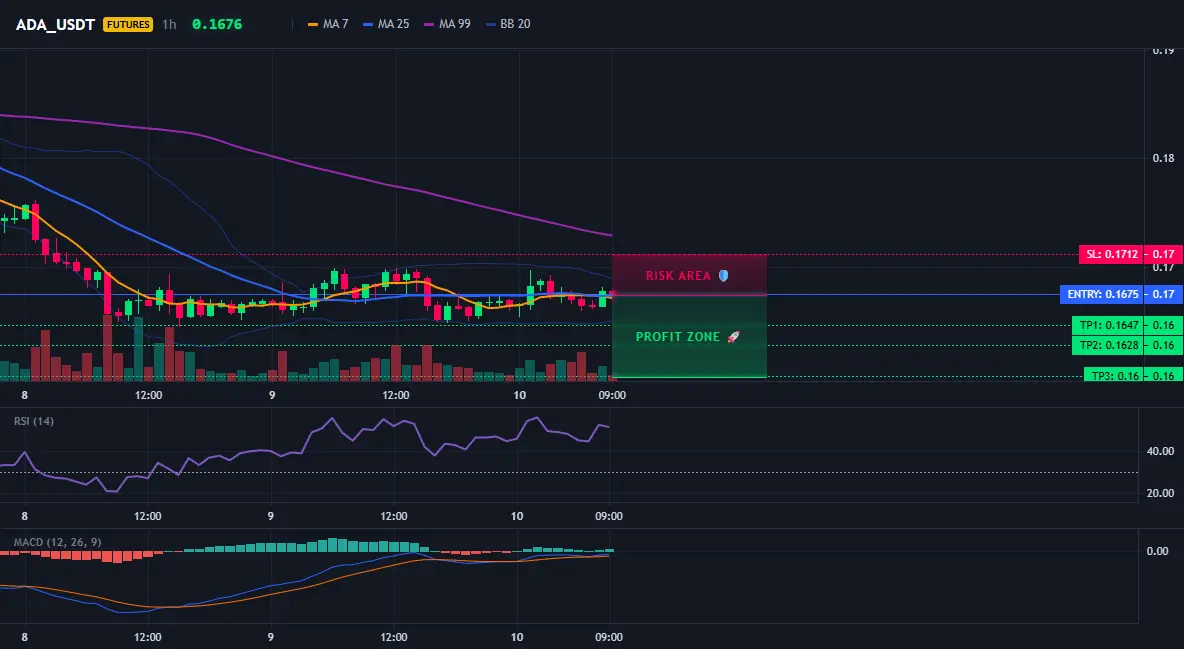Toggle the BB 20 legend entry

[x=508, y=24]
